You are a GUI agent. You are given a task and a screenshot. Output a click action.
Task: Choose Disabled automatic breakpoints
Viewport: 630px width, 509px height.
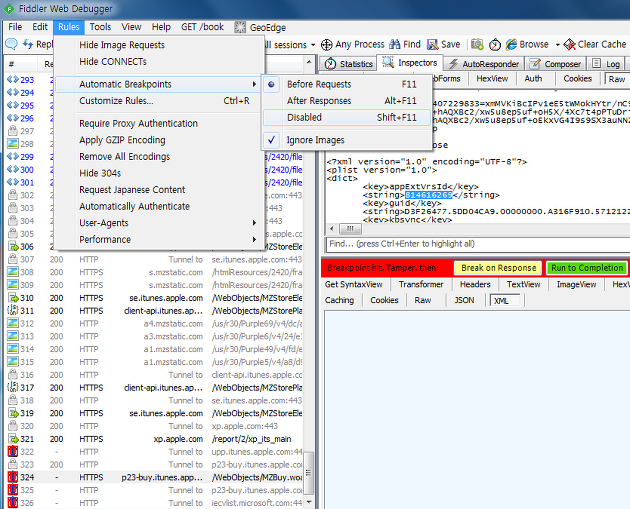[x=347, y=117]
